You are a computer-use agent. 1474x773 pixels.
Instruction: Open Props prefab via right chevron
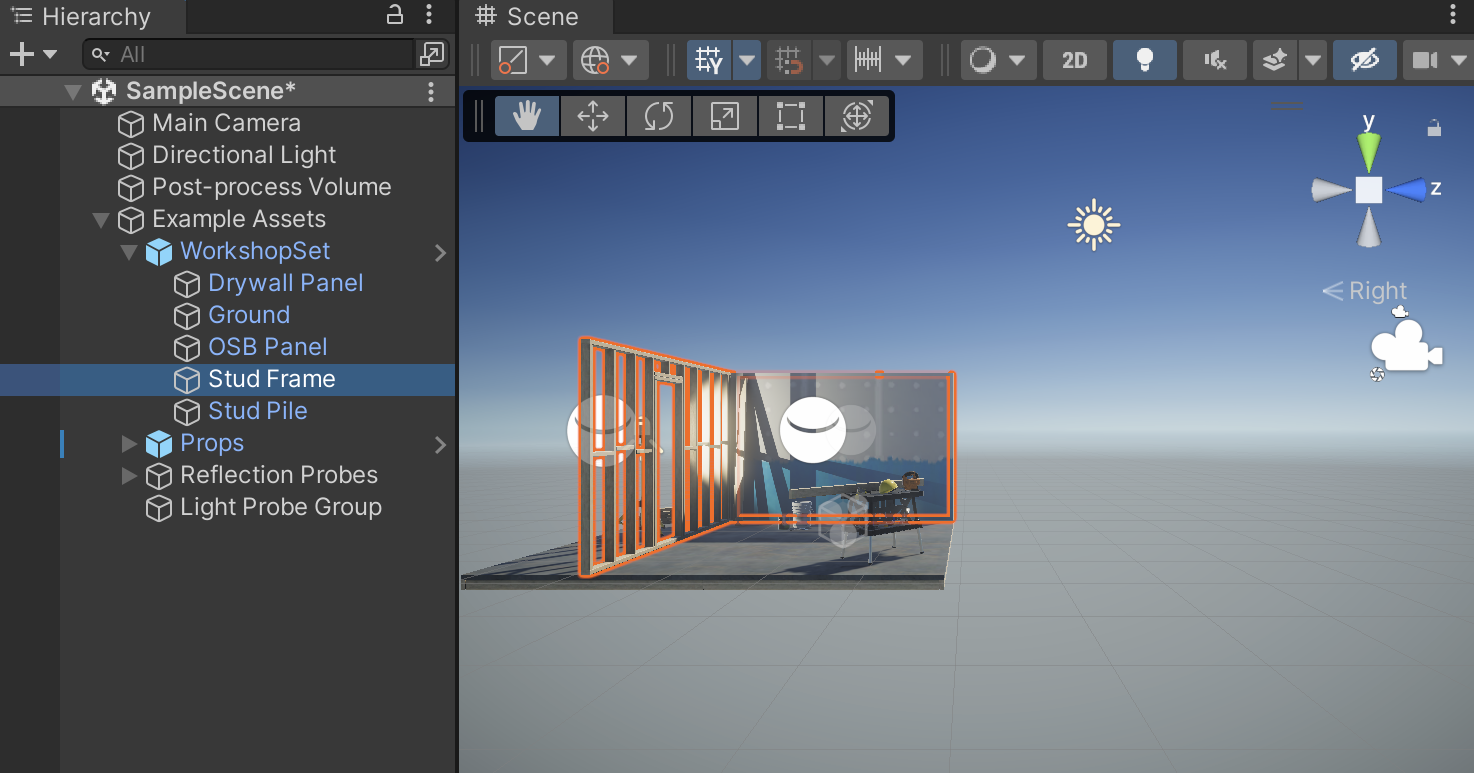click(440, 445)
